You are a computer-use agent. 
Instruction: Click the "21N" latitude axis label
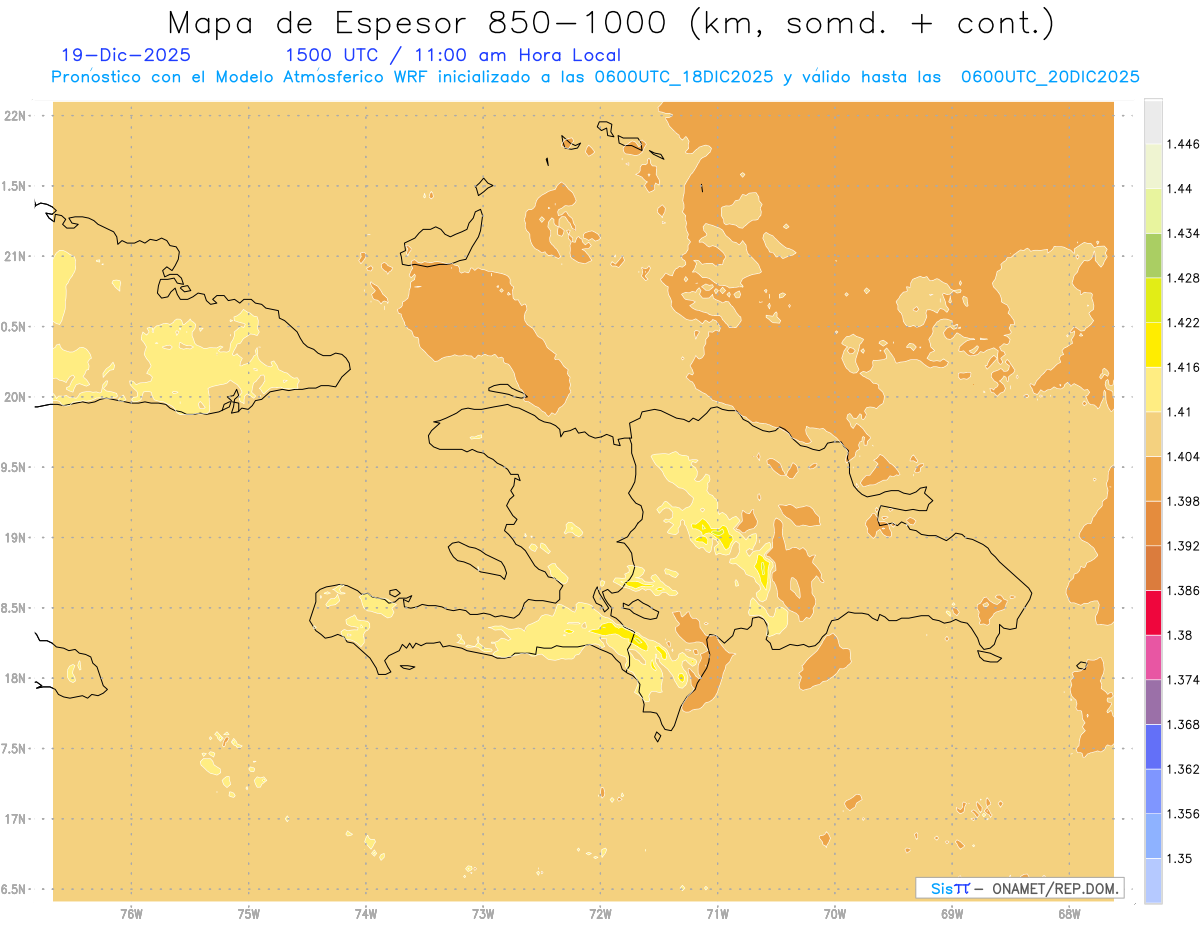pos(17,257)
